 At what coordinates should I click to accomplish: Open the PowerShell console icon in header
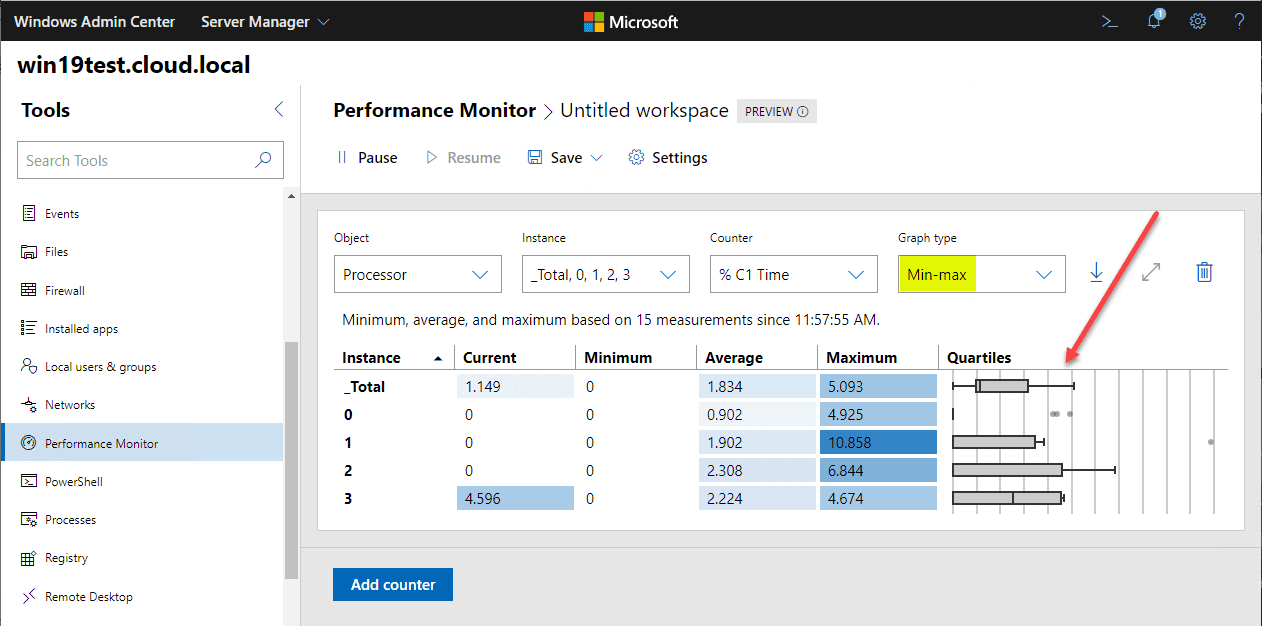pyautogui.click(x=1109, y=21)
